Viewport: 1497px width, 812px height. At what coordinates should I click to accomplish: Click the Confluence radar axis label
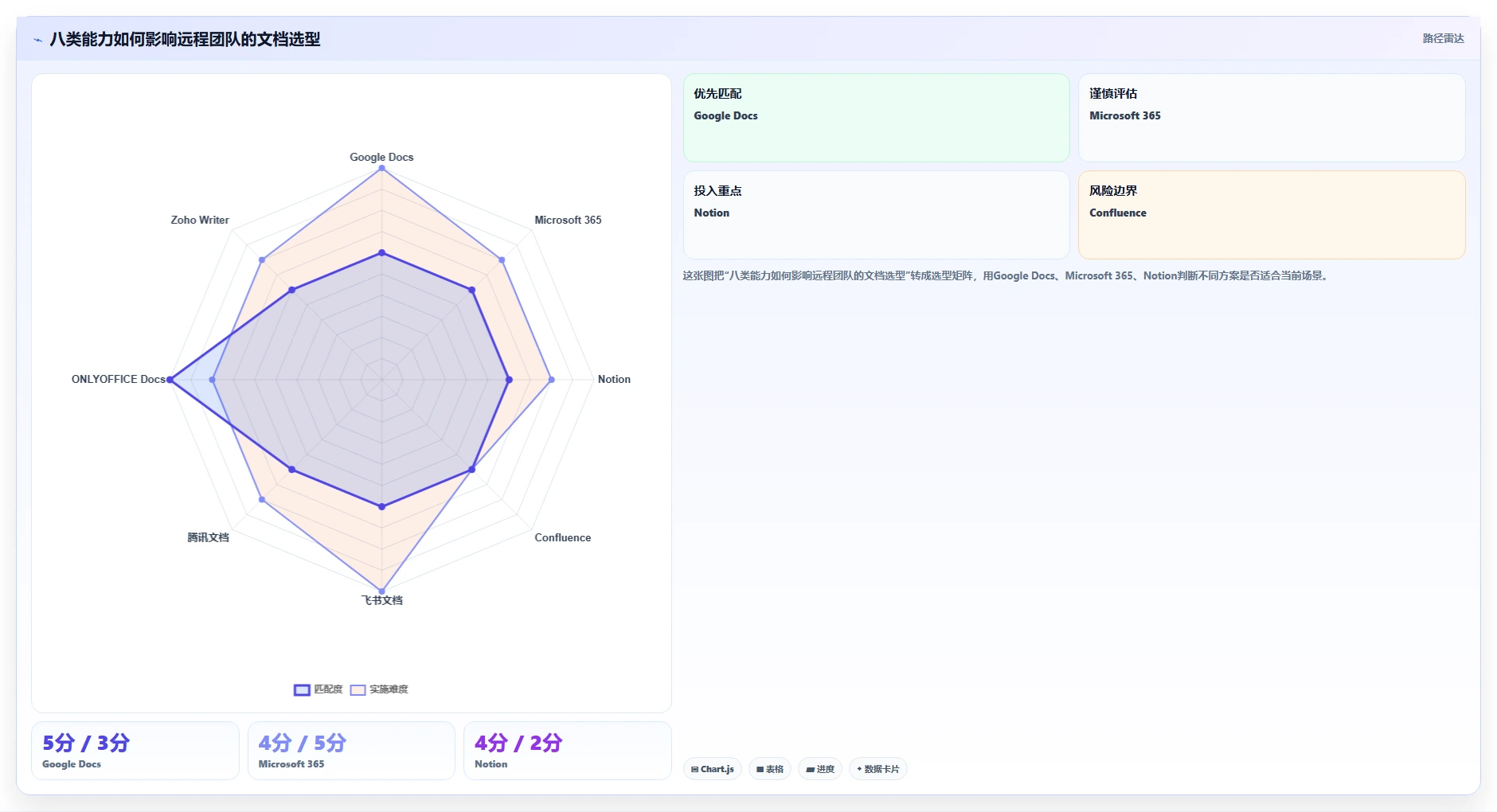562,537
